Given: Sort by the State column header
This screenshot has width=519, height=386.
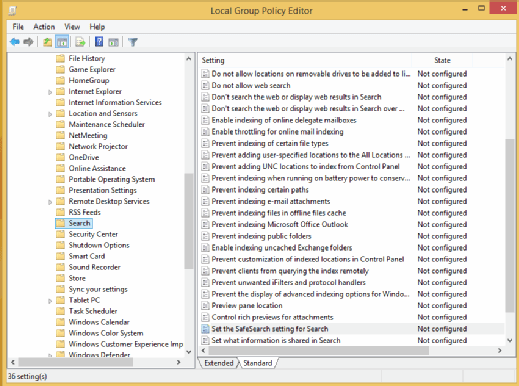Looking at the screenshot, I should pyautogui.click(x=442, y=60).
